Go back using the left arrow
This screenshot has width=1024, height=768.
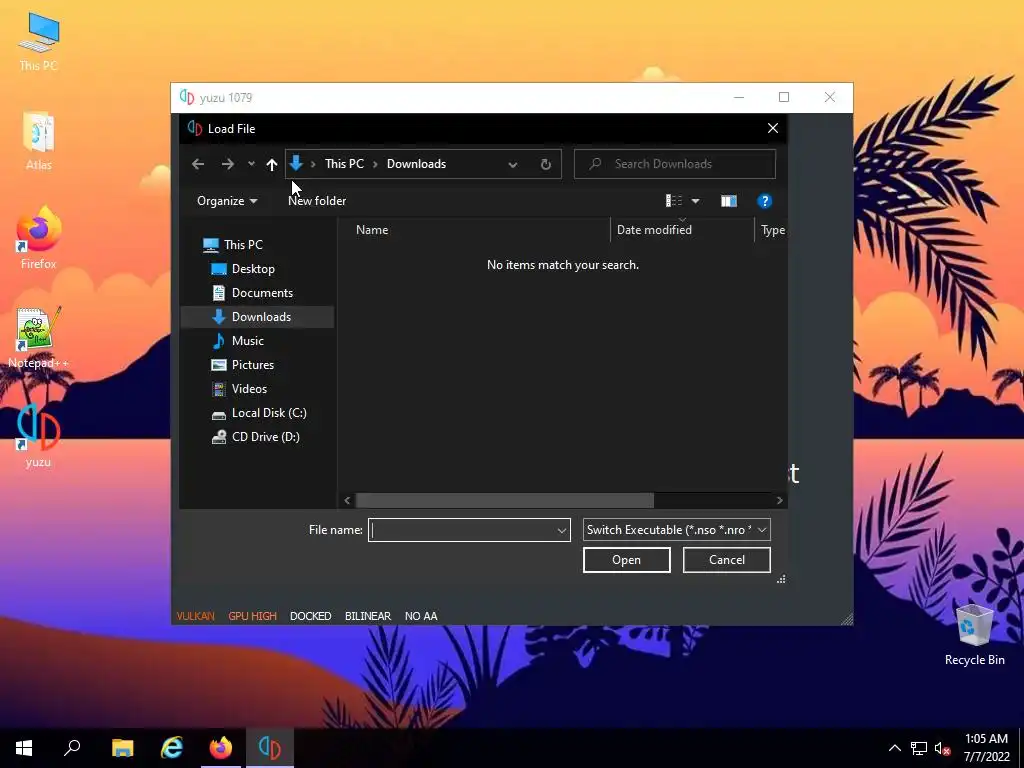coord(198,164)
